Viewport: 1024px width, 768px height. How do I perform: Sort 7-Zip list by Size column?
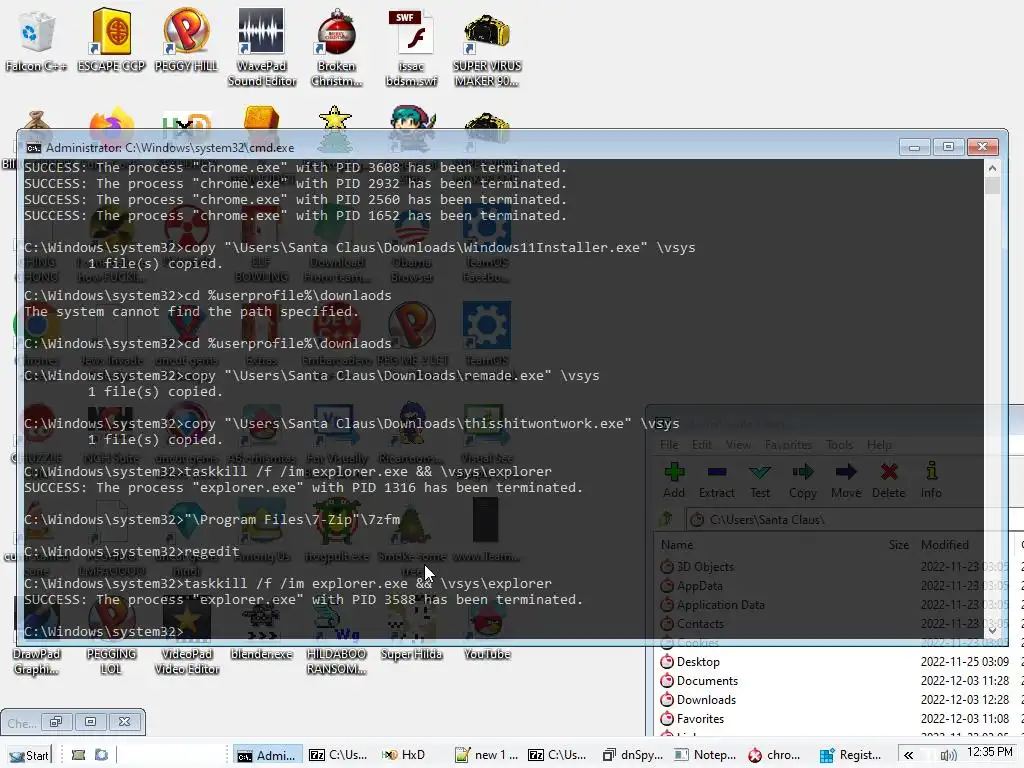(x=901, y=545)
